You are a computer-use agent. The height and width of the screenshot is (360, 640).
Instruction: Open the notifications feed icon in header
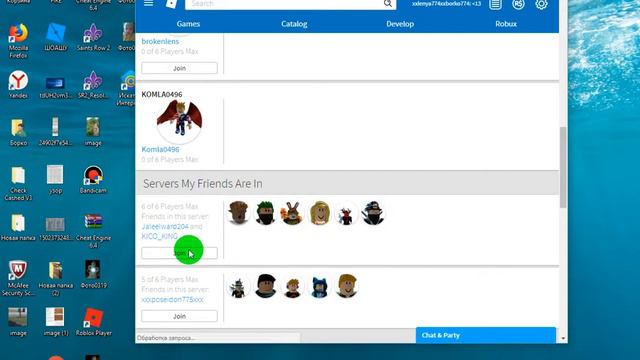coord(495,4)
